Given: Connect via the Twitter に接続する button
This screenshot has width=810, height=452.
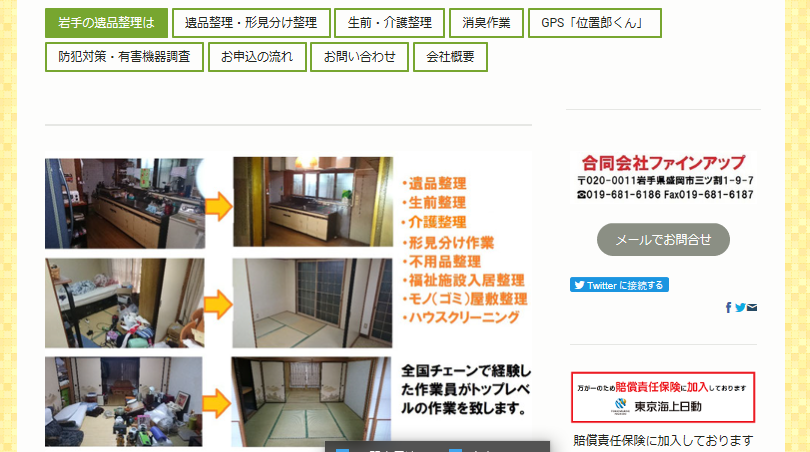Looking at the screenshot, I should pyautogui.click(x=619, y=285).
